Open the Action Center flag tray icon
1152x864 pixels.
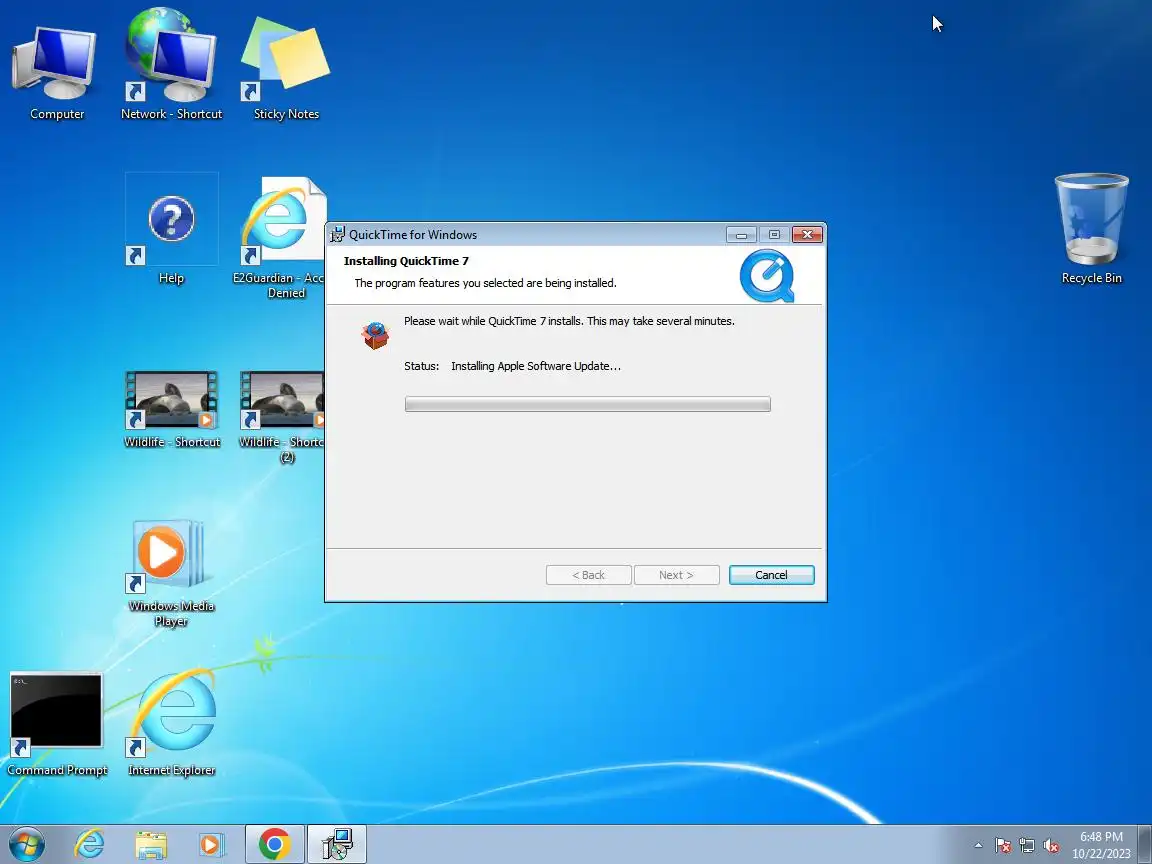tap(1003, 846)
